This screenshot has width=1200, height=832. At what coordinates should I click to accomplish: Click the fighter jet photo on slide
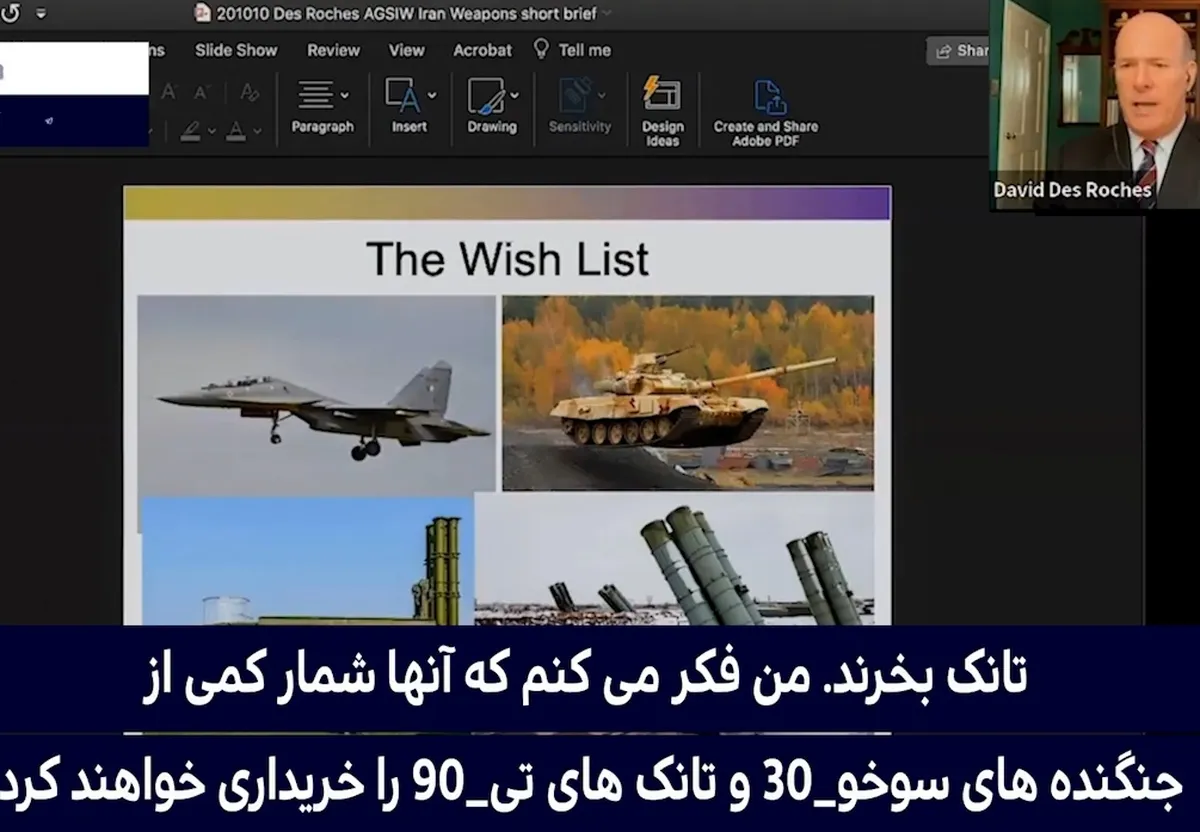point(316,394)
